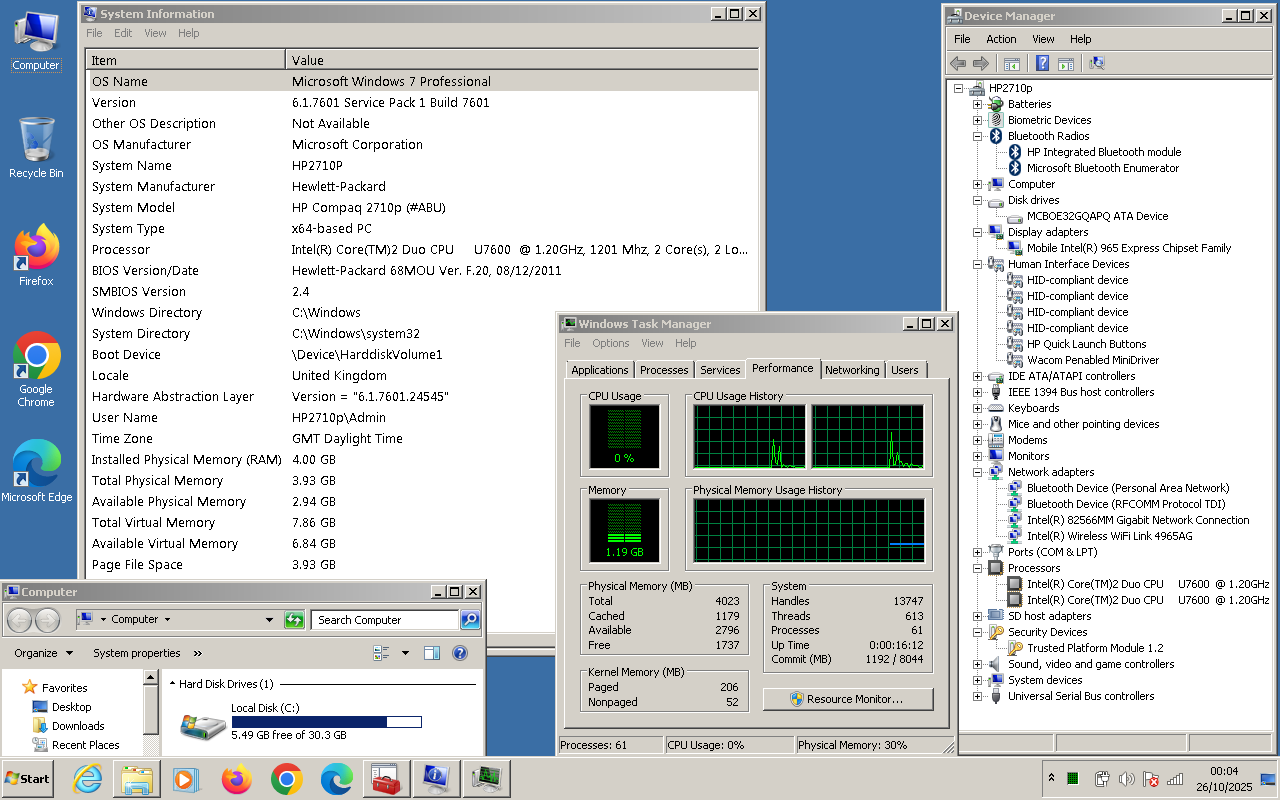Screen dimensions: 1280x800
Task: Click the Device Manager blue Help icon
Action: coord(1042,64)
